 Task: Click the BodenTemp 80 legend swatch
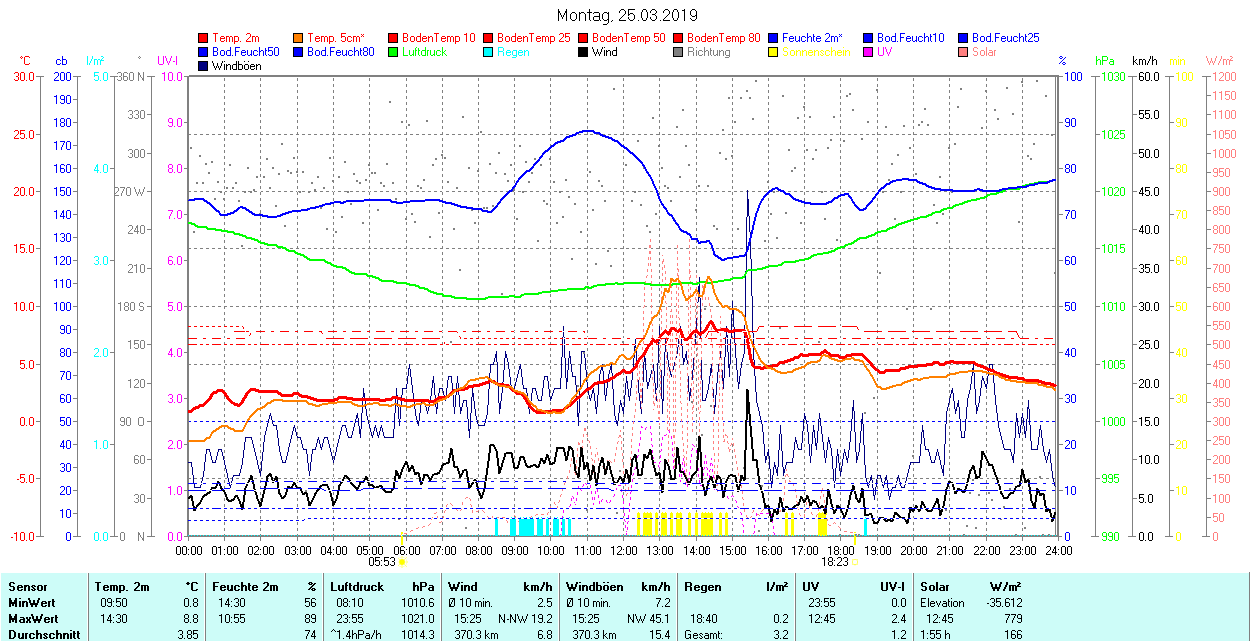pos(678,38)
